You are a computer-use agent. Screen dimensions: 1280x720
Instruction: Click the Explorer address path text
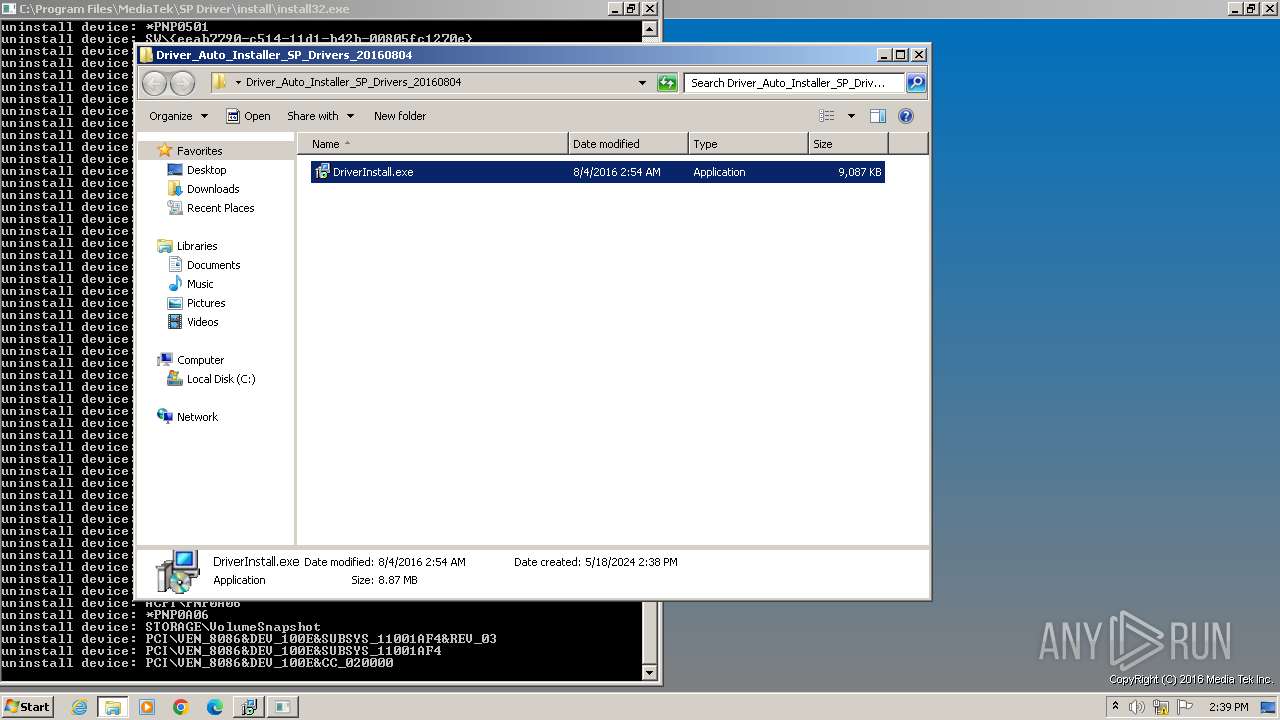point(353,83)
